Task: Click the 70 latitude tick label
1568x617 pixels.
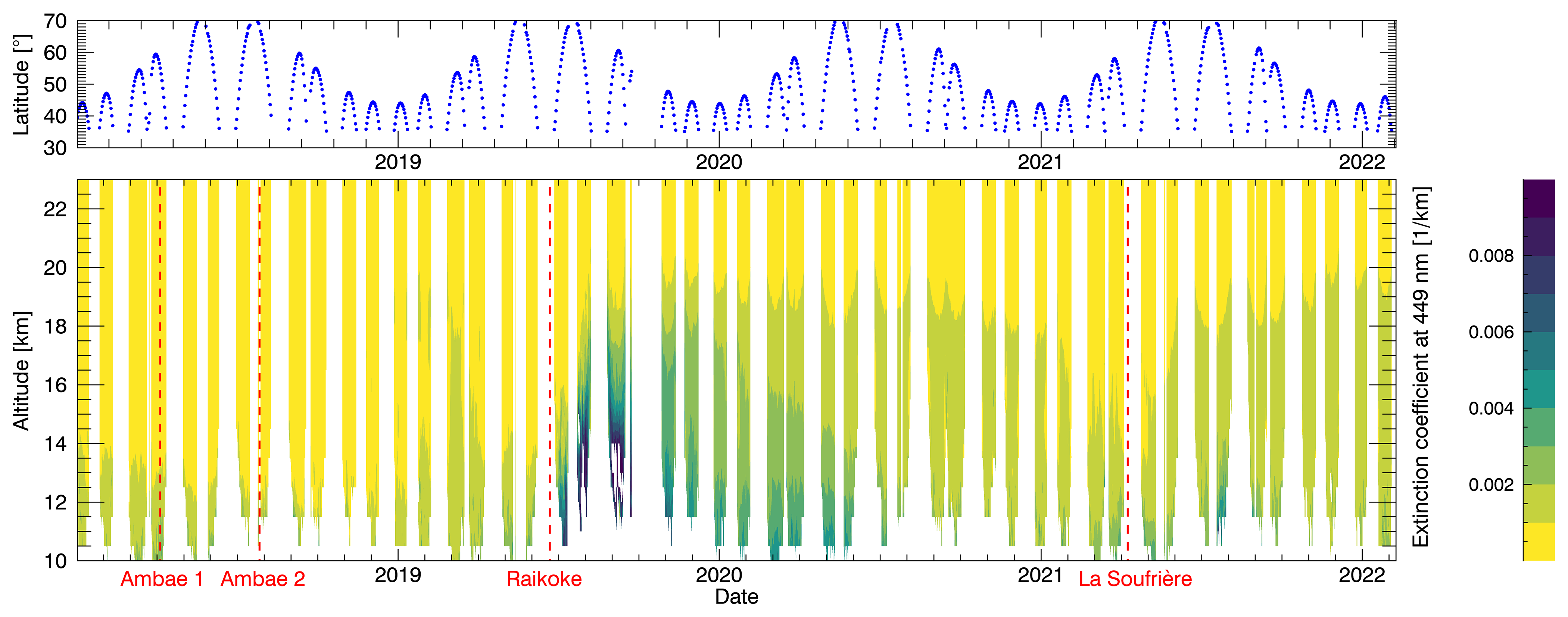Action: click(x=55, y=21)
